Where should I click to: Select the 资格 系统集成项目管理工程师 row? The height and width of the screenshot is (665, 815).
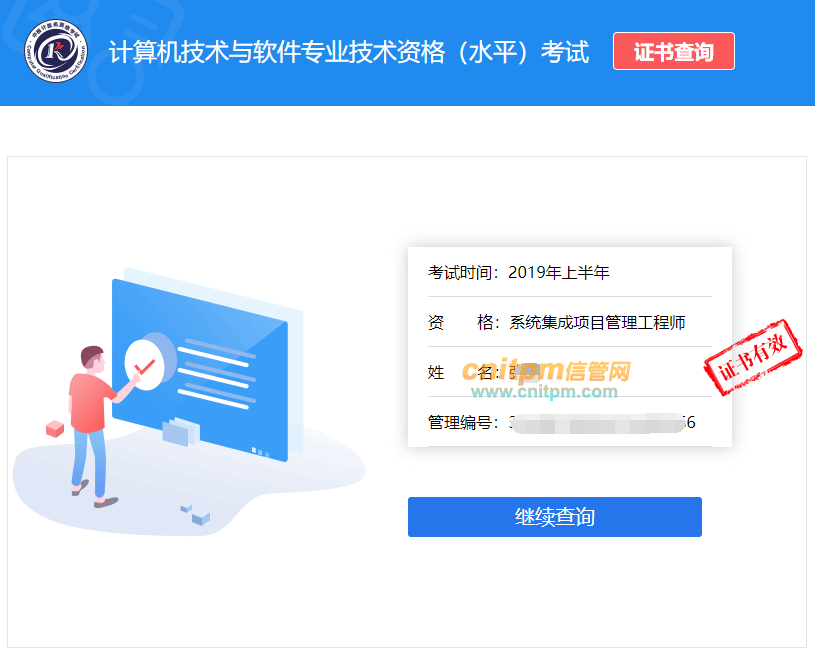570,322
